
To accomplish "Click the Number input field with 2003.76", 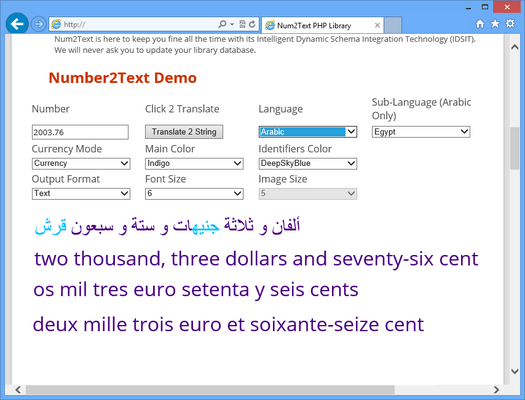I will coord(80,132).
